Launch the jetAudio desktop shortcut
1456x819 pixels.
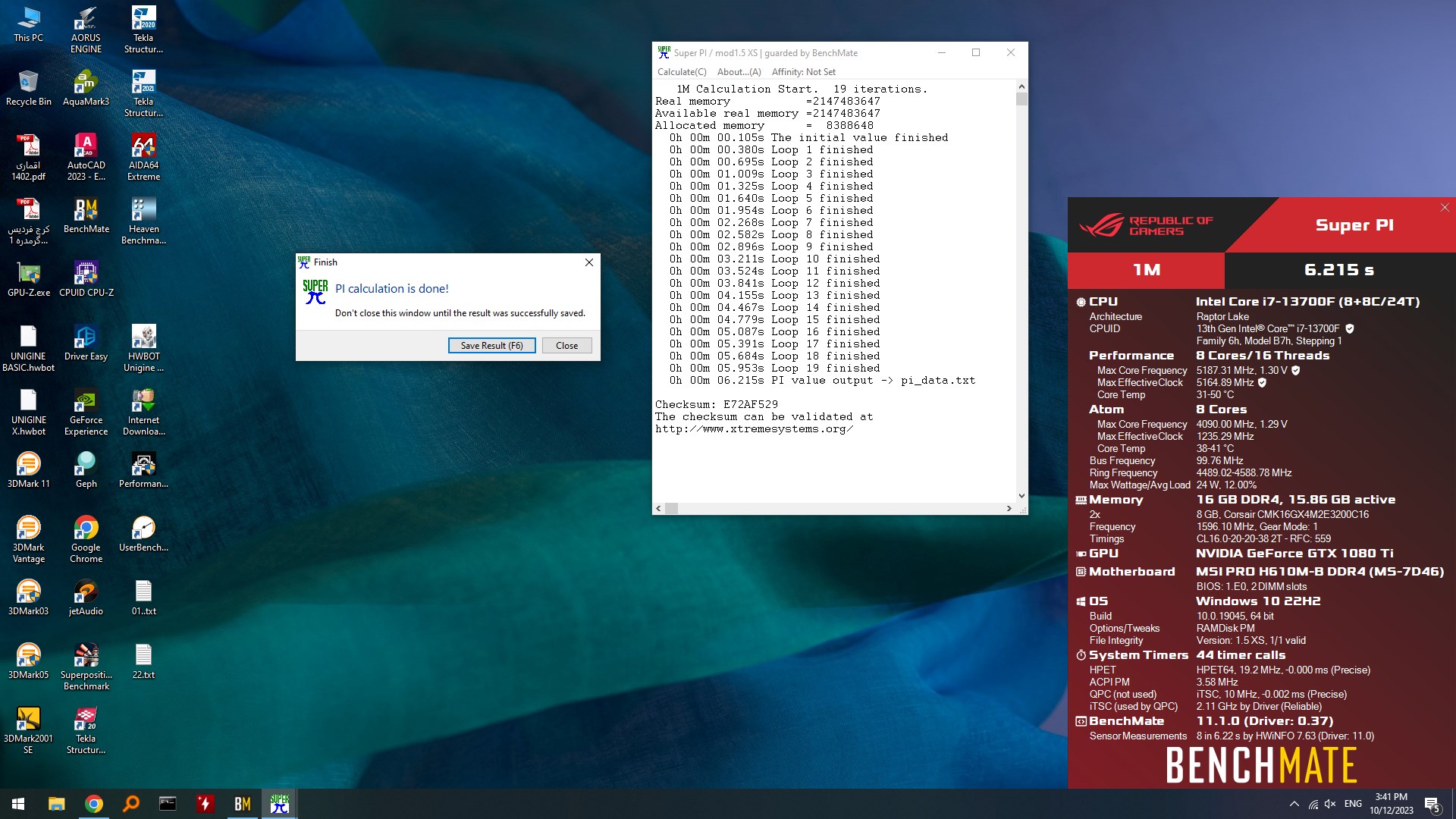click(x=86, y=598)
